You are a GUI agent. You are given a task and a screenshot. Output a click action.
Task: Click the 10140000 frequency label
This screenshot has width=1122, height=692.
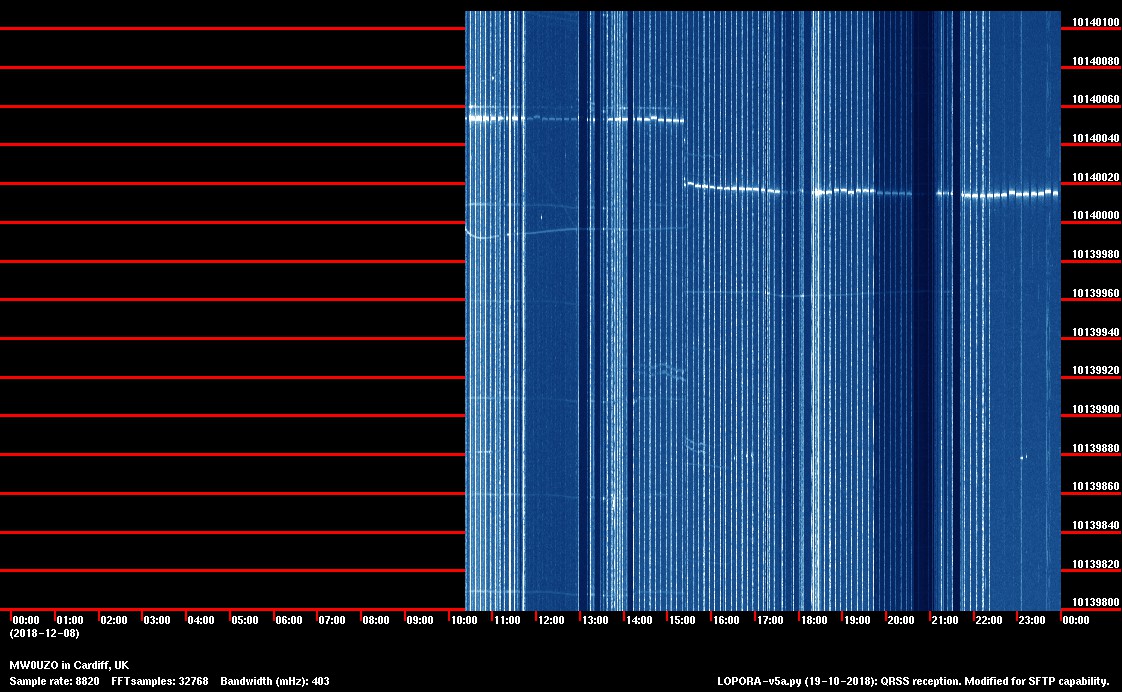1095,216
